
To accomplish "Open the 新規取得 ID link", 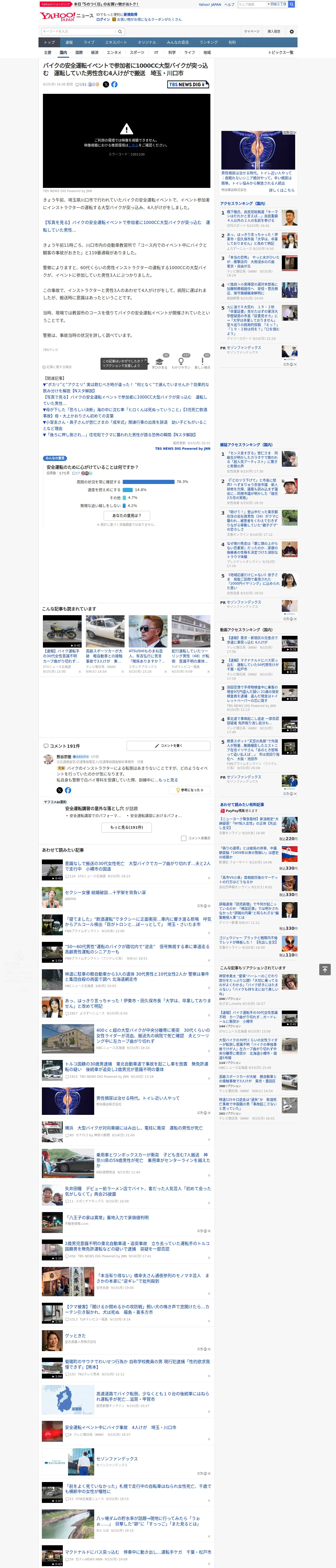I will click(x=131, y=14).
